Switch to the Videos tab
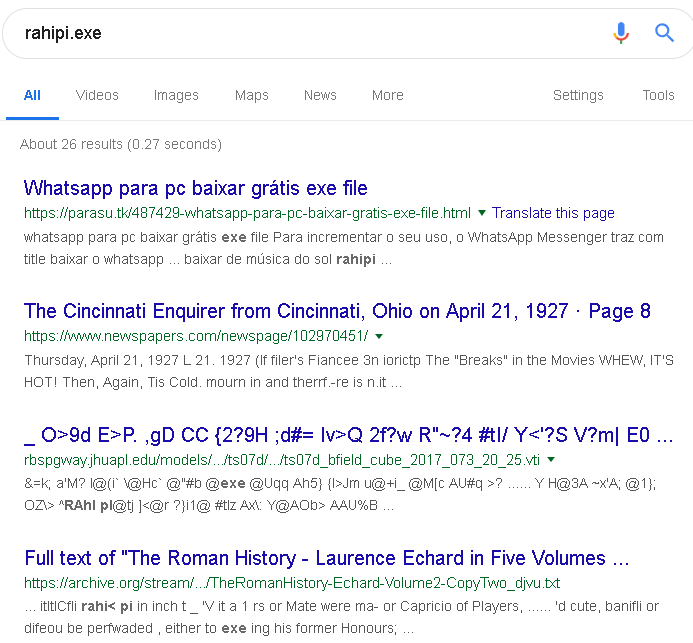 pos(97,95)
